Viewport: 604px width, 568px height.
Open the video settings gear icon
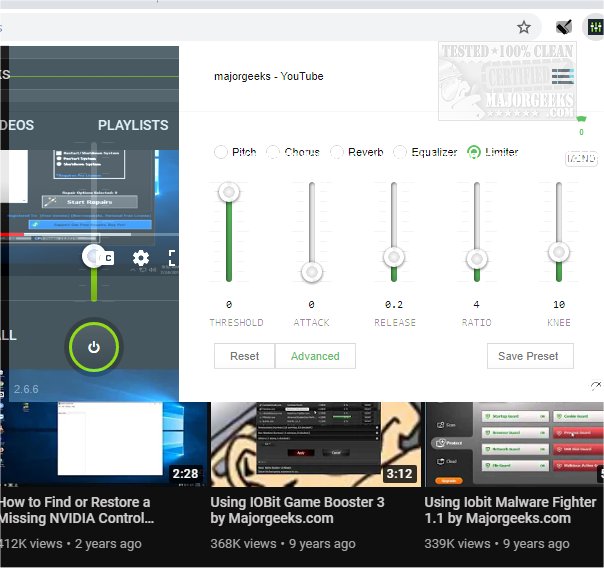(x=141, y=258)
